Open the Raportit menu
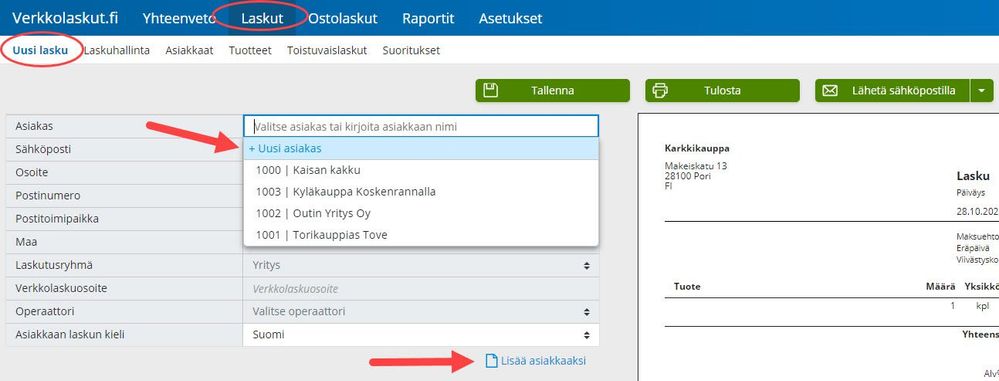The height and width of the screenshot is (381, 999). (x=428, y=18)
